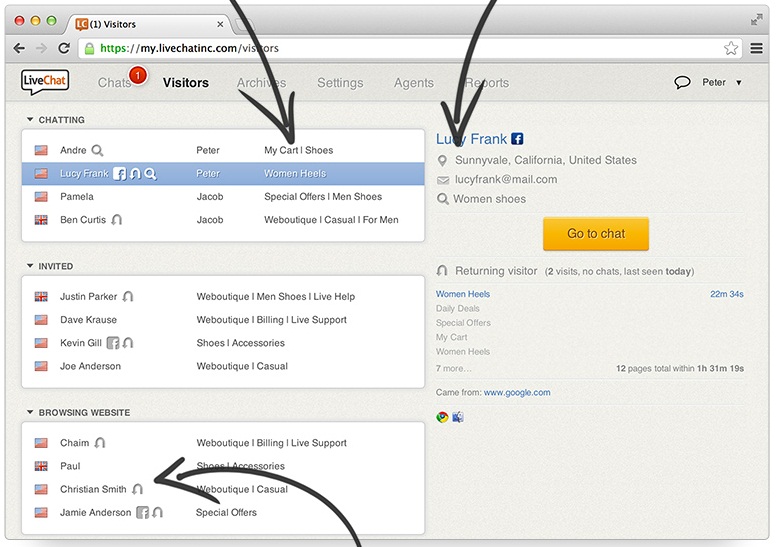
Task: Switch to the Chats tab
Action: [x=114, y=83]
